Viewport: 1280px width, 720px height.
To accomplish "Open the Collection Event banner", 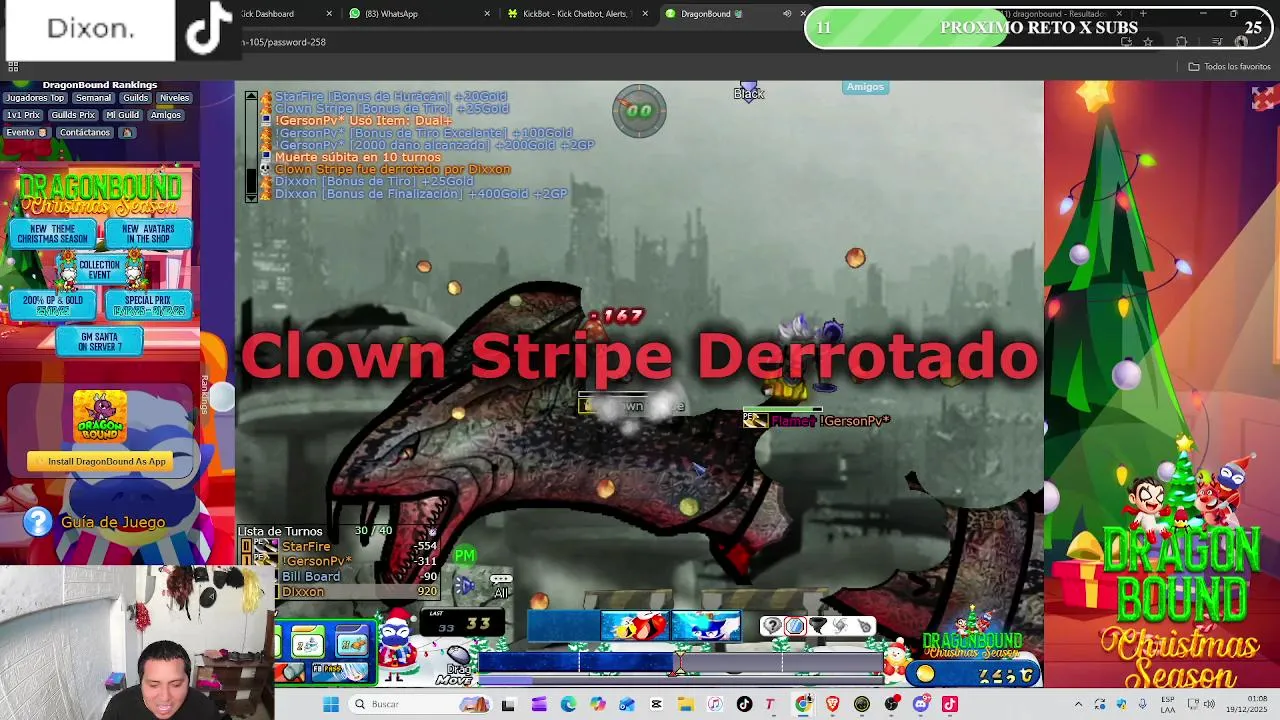I will click(x=99, y=270).
